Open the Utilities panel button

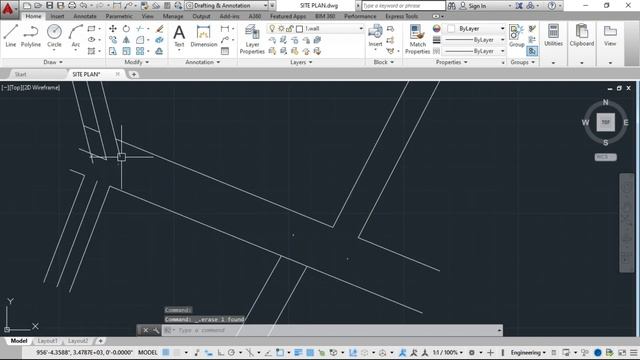[x=553, y=35]
